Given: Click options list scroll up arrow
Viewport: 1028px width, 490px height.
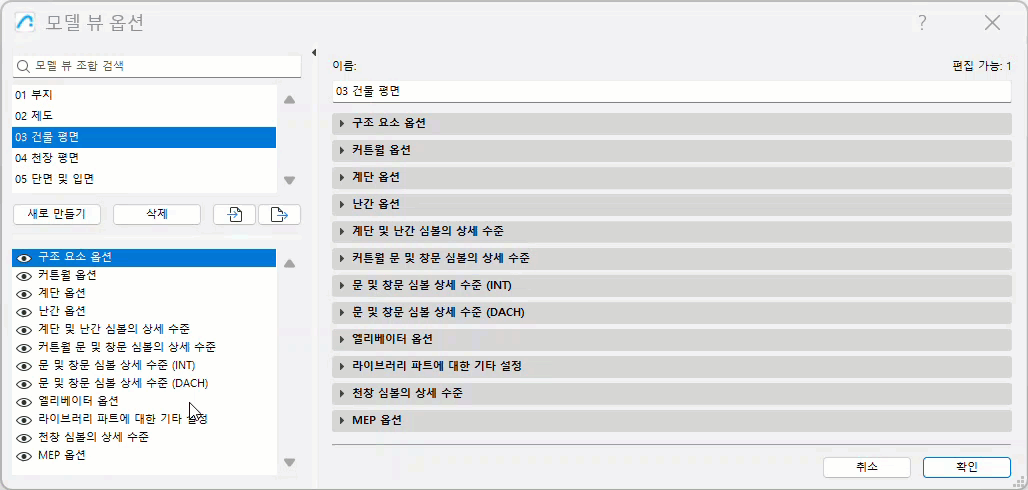Looking at the screenshot, I should 289,264.
